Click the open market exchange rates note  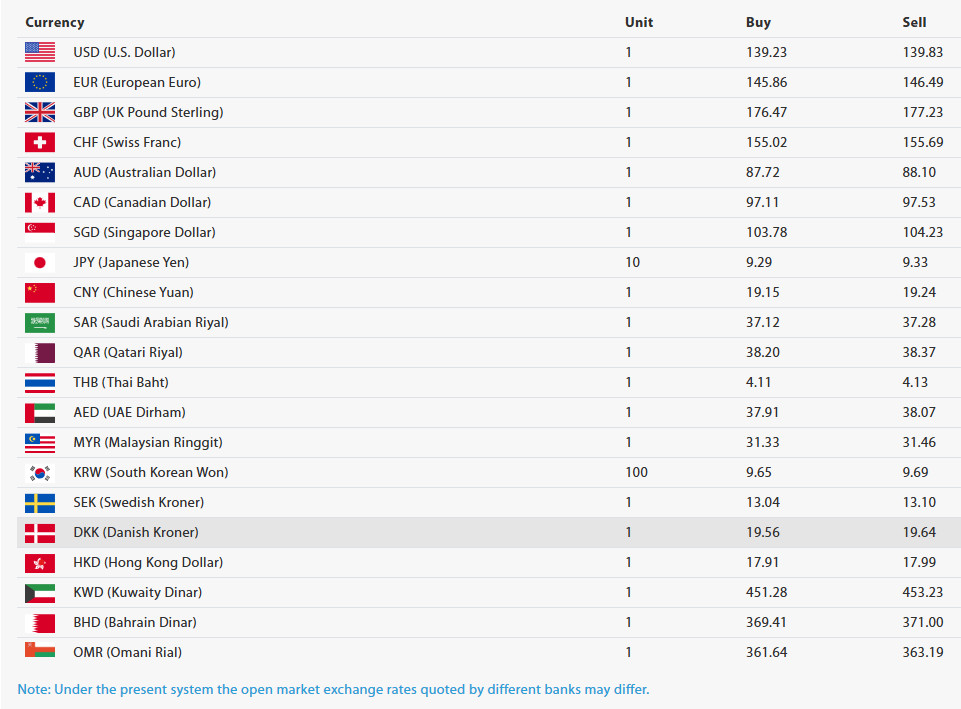point(333,689)
